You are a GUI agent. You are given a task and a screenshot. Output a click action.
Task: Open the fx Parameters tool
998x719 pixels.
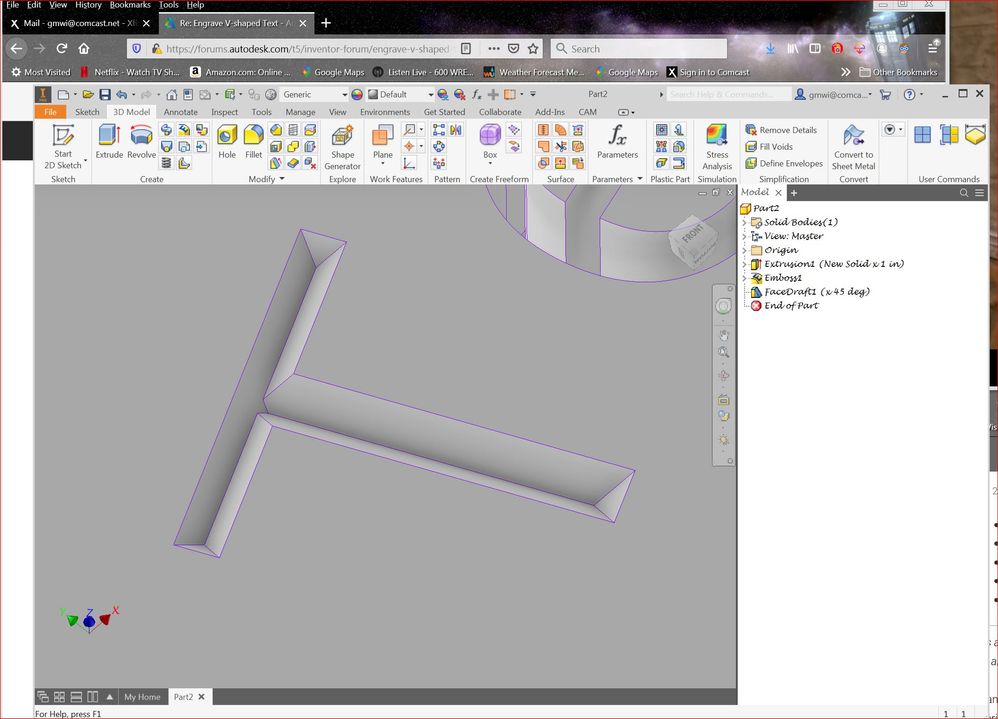pyautogui.click(x=617, y=141)
